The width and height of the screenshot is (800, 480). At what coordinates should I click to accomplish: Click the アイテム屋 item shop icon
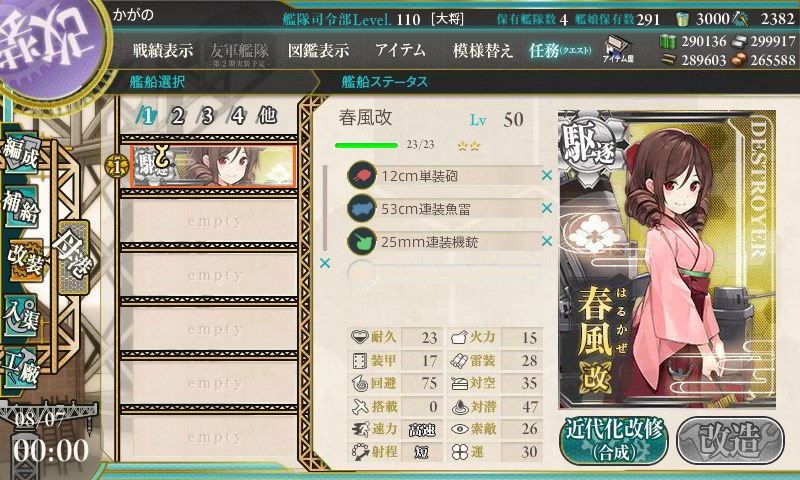[618, 50]
